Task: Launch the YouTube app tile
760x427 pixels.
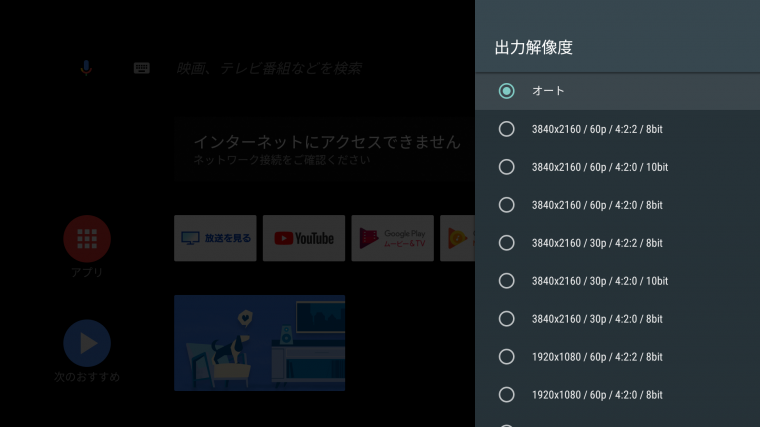Action: (x=304, y=238)
